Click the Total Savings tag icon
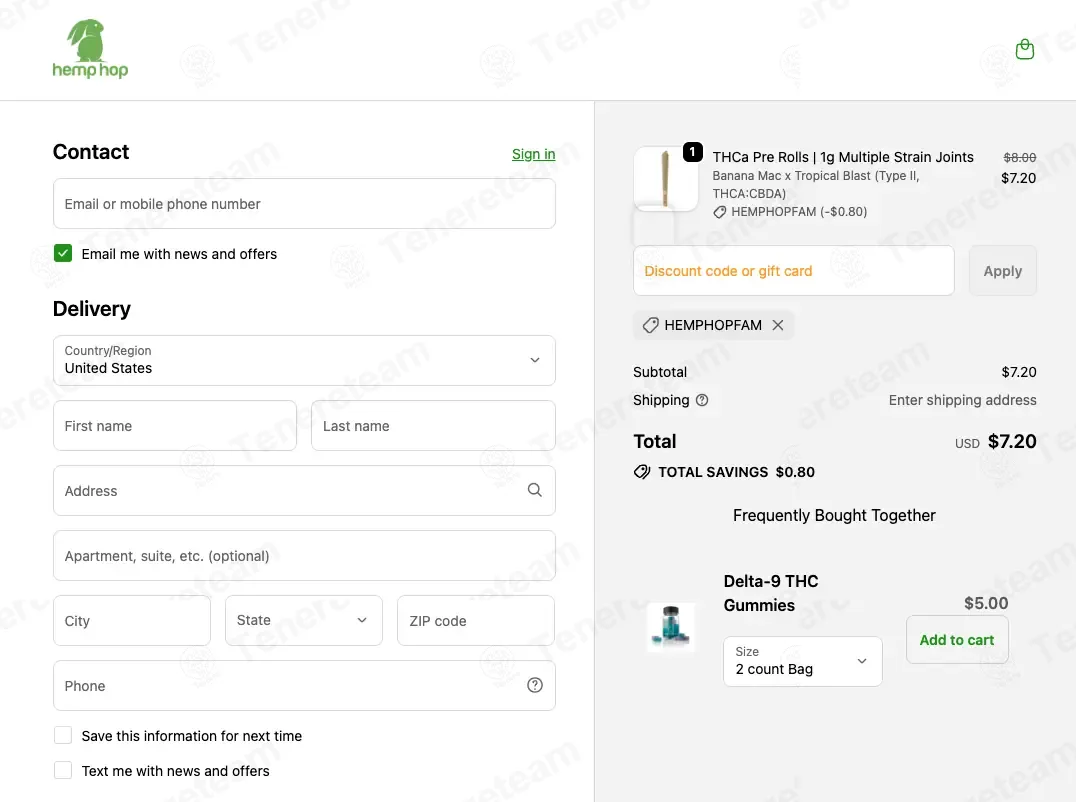 point(642,472)
